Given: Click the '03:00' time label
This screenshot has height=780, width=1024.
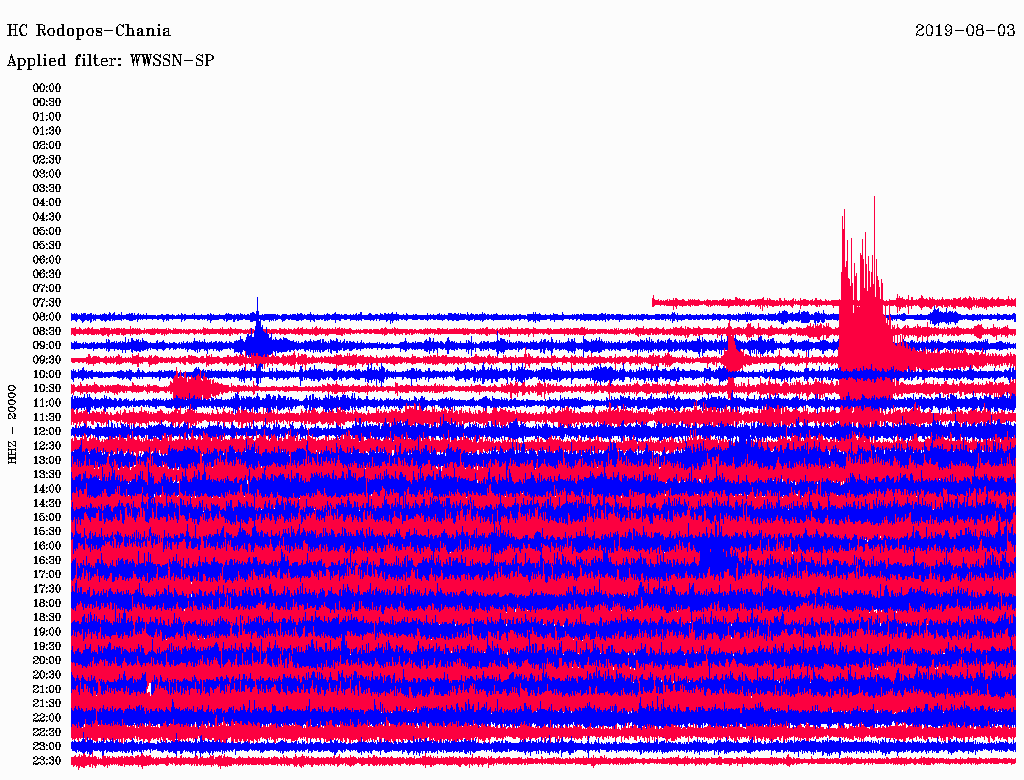Looking at the screenshot, I should pyautogui.click(x=47, y=174).
